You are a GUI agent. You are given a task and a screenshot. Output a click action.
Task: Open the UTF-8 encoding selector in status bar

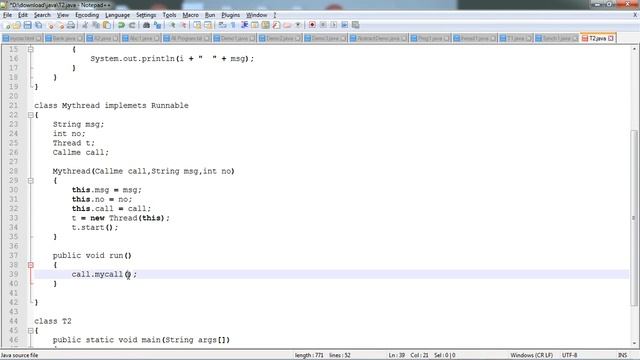point(569,355)
